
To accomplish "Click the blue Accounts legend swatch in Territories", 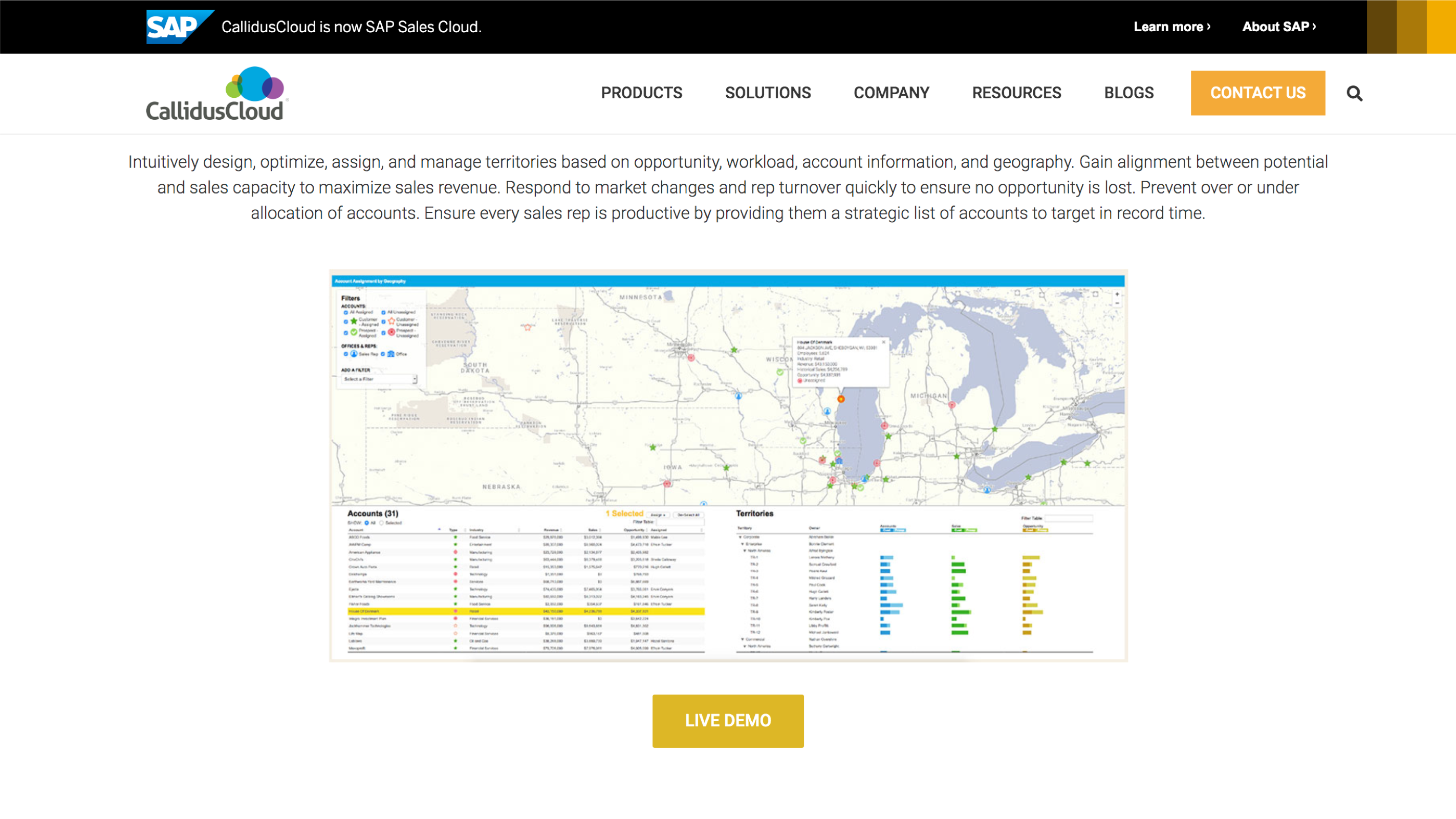I will (894, 530).
